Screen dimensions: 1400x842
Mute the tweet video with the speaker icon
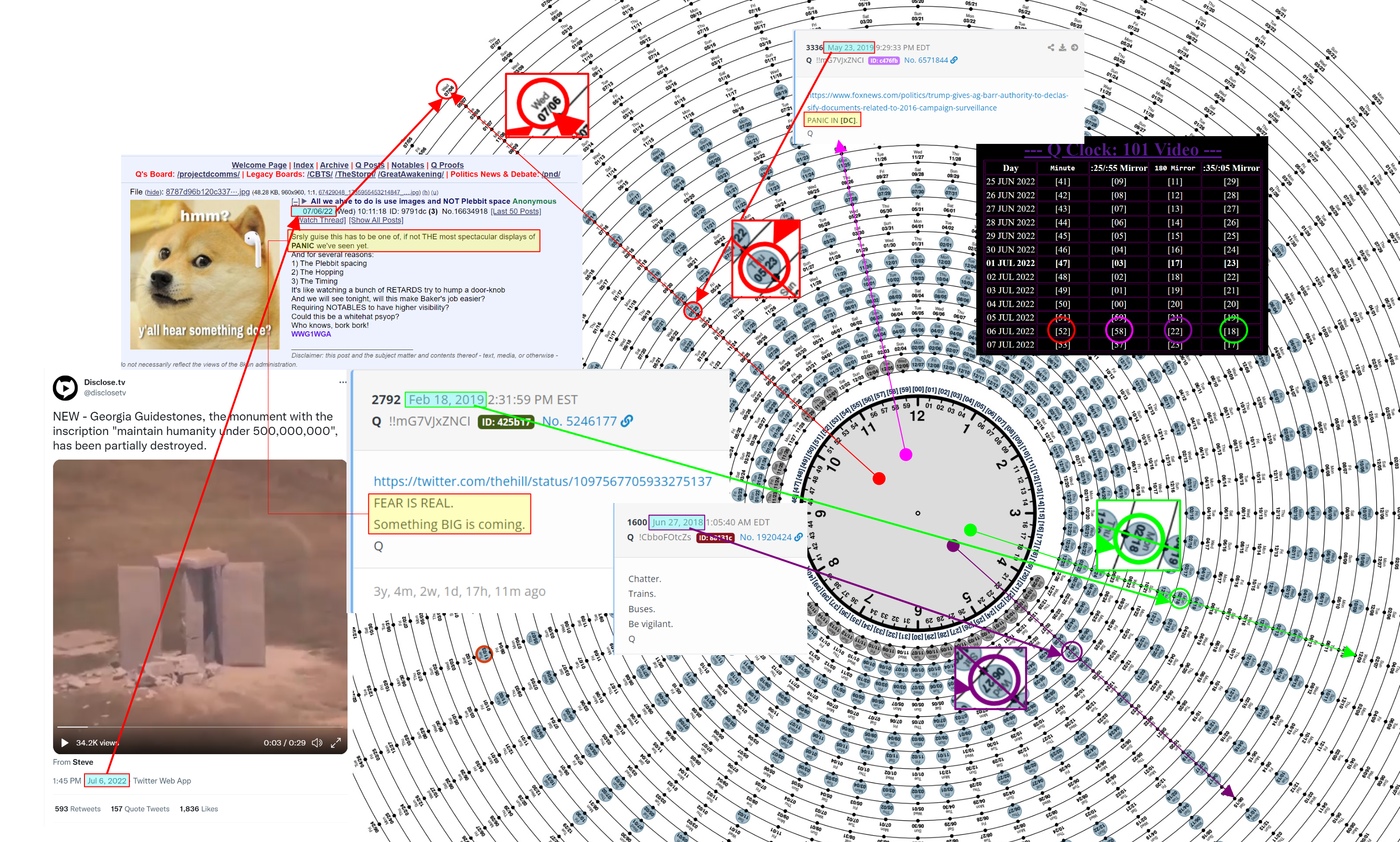[x=317, y=743]
